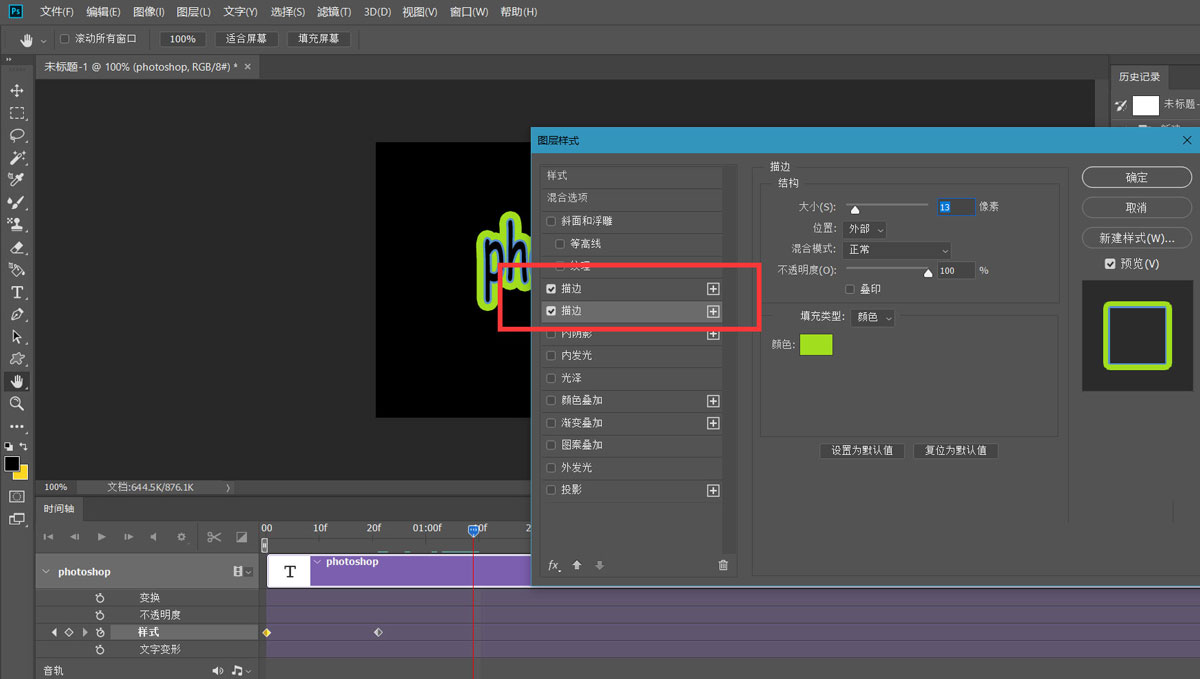Image resolution: width=1200 pixels, height=679 pixels.
Task: Open the 混合模式 dropdown
Action: pos(896,249)
